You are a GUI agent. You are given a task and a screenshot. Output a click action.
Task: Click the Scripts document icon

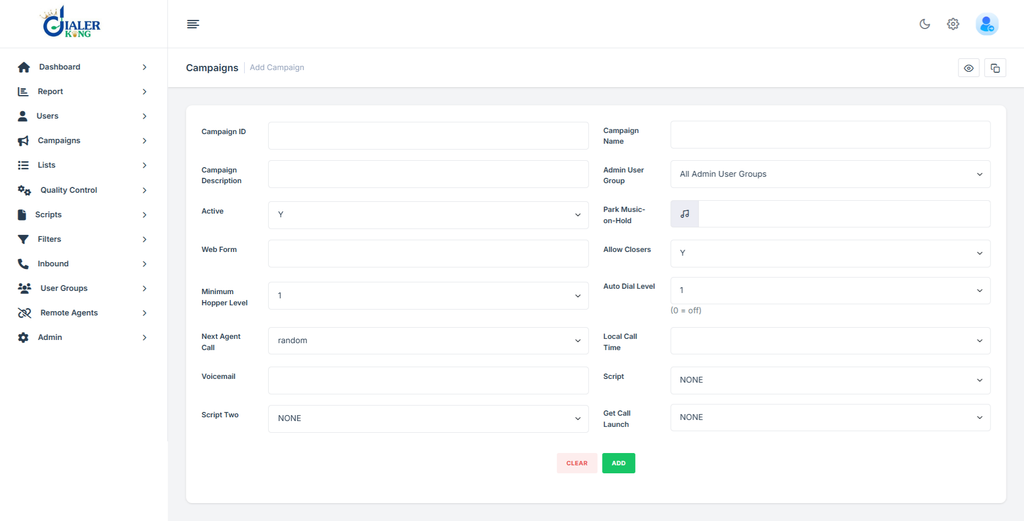tap(22, 215)
